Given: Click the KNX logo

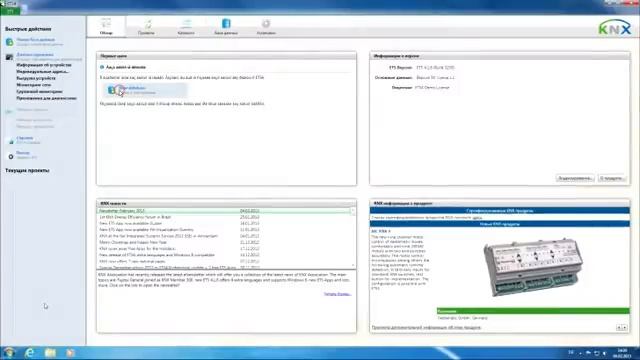Looking at the screenshot, I should [x=615, y=27].
